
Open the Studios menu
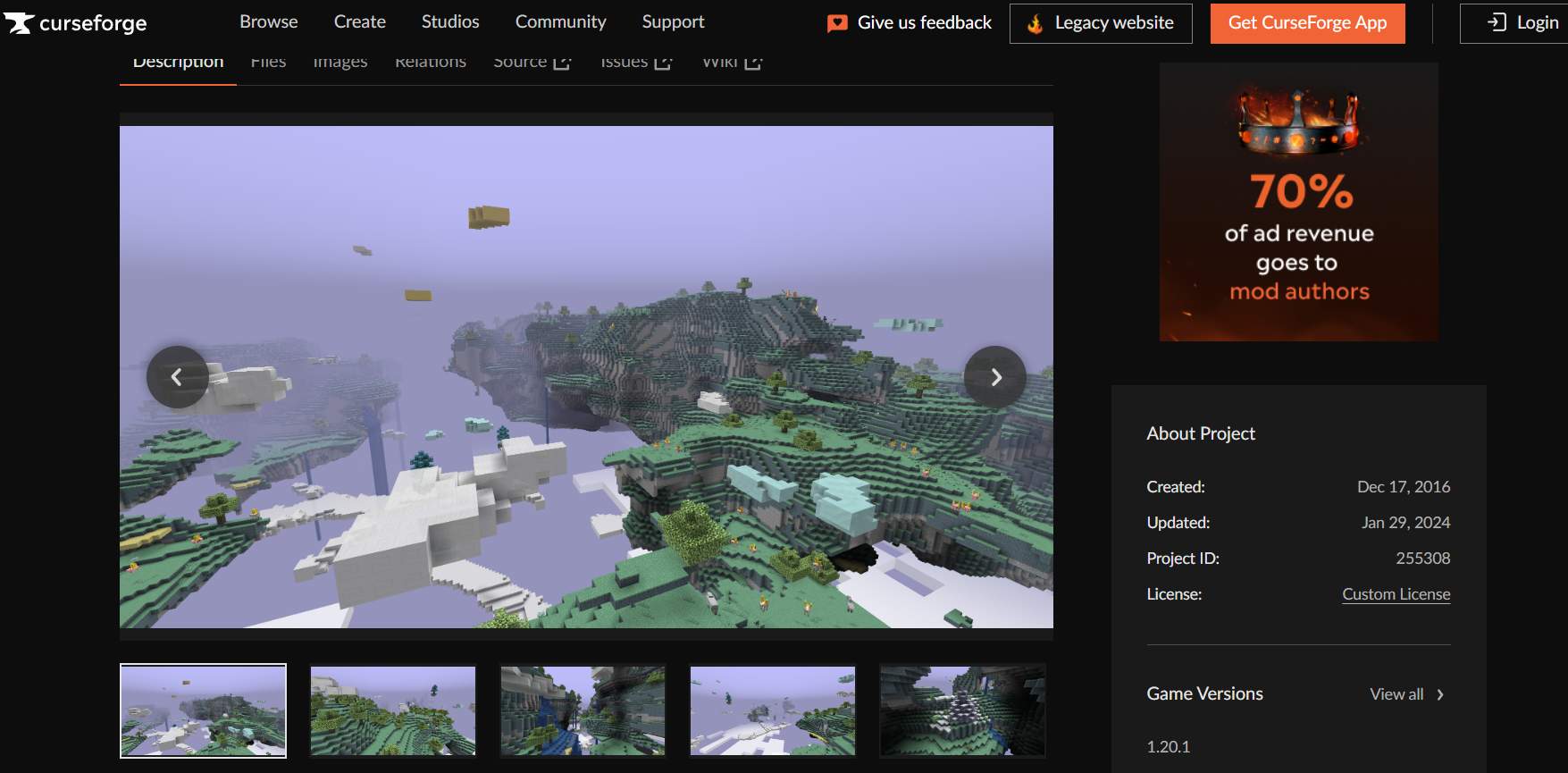(450, 21)
